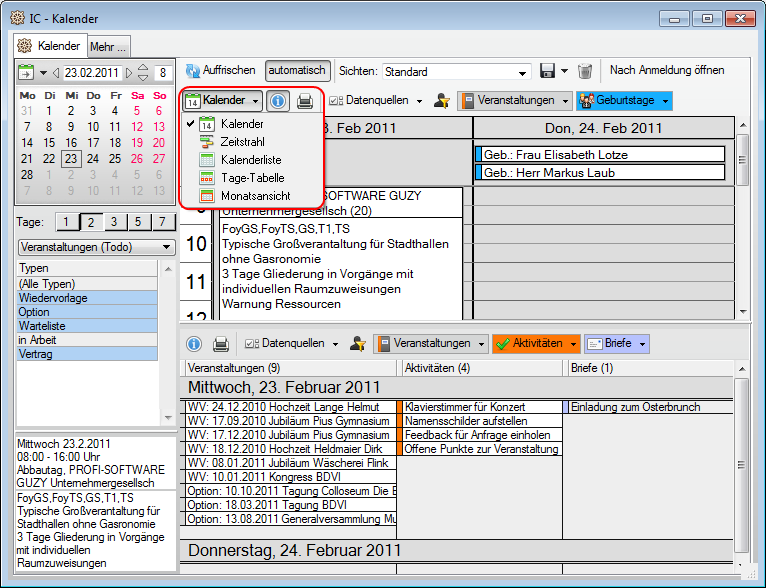Click the go-to-today calendar icon above mini calendar
This screenshot has width=766, height=588.
click(27, 73)
